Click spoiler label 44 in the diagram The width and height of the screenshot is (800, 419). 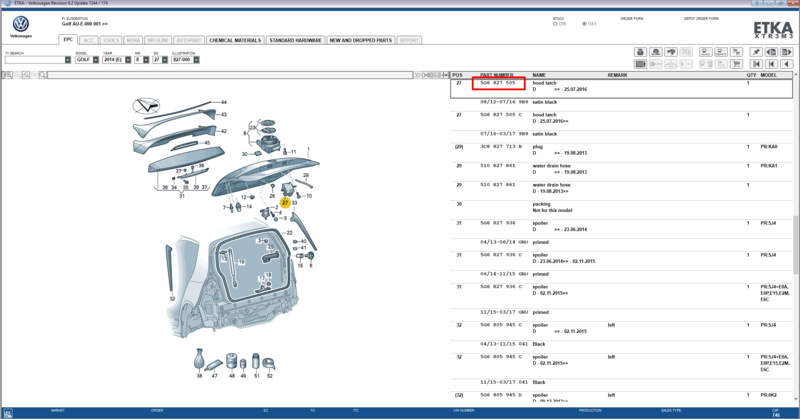click(223, 103)
